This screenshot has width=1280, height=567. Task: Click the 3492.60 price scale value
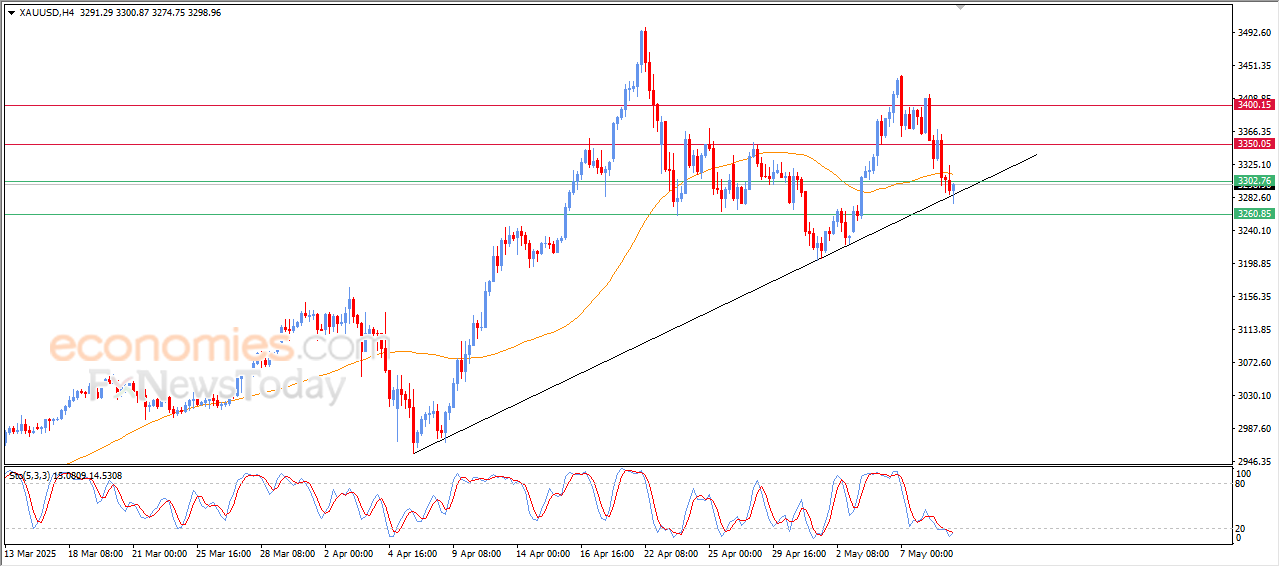point(1253,33)
